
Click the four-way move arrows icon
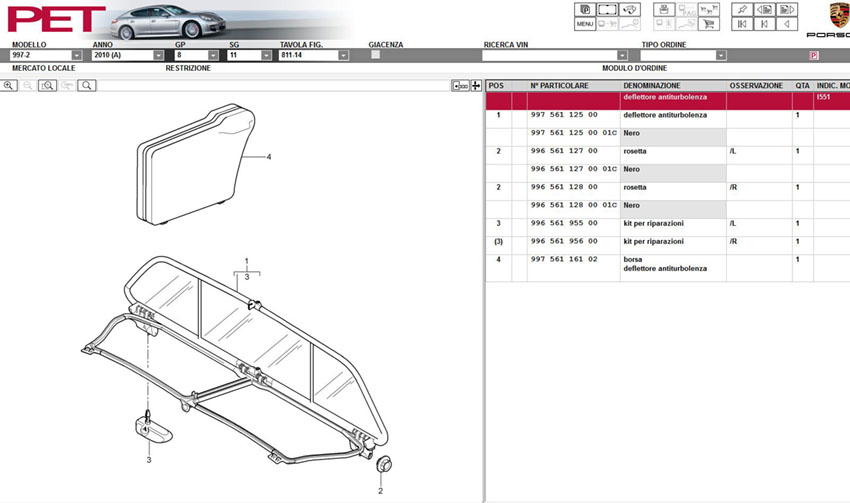click(476, 86)
